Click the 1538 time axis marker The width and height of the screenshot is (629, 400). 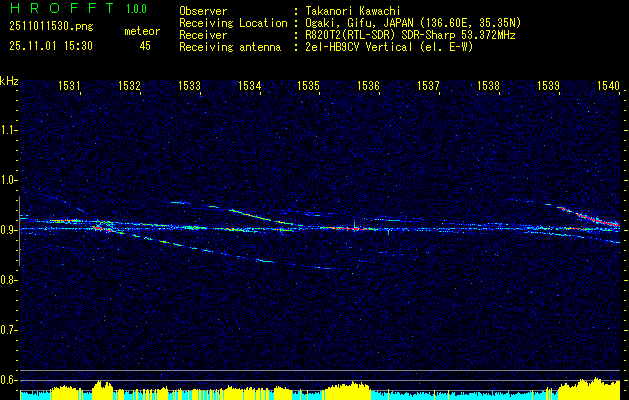(488, 85)
